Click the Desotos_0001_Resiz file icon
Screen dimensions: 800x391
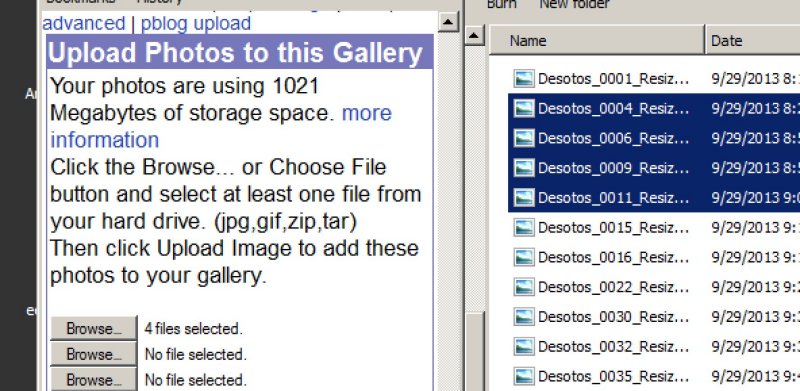(524, 79)
